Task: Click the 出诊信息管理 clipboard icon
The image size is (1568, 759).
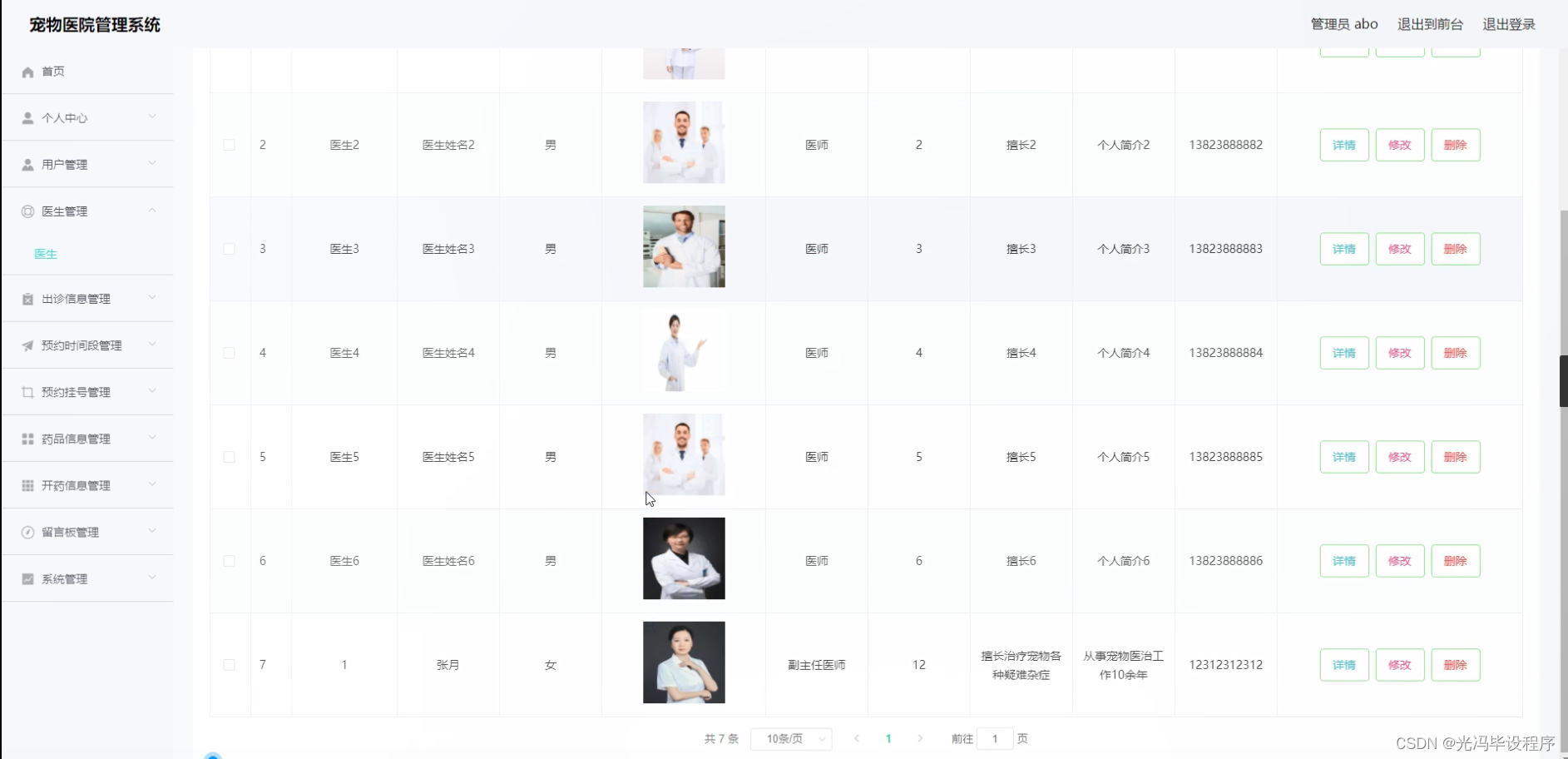Action: point(27,299)
